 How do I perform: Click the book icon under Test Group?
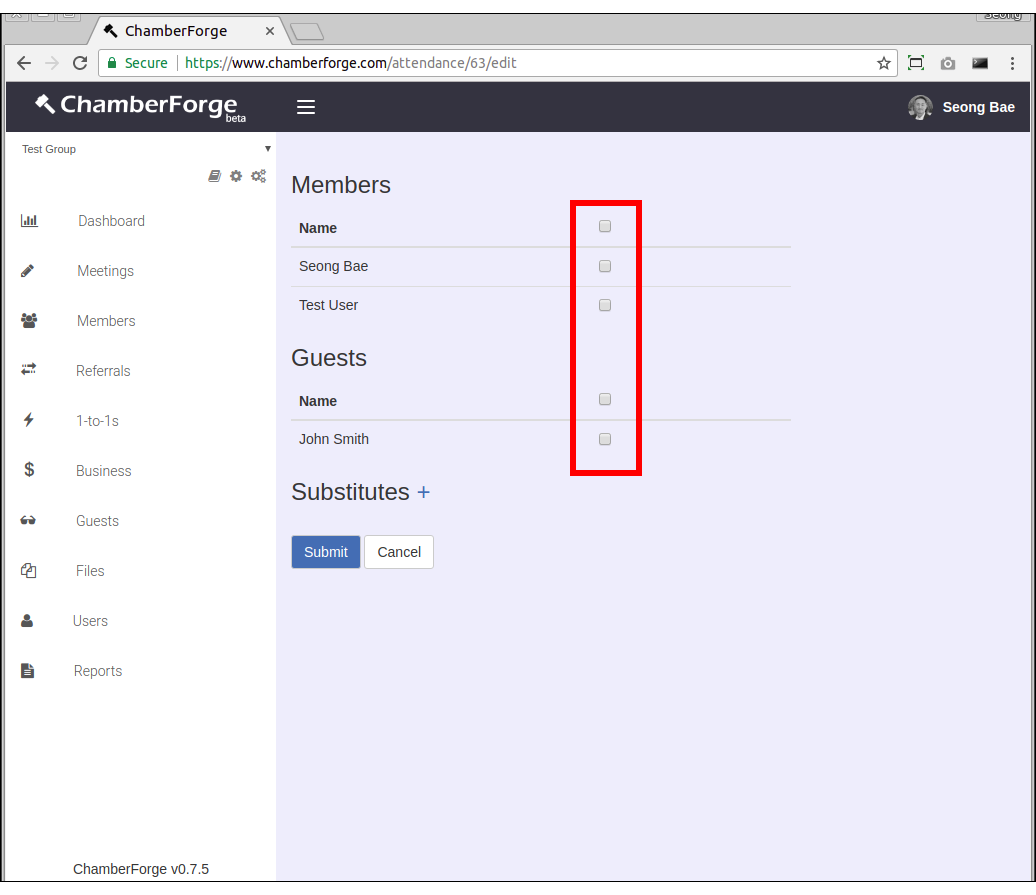click(x=214, y=176)
